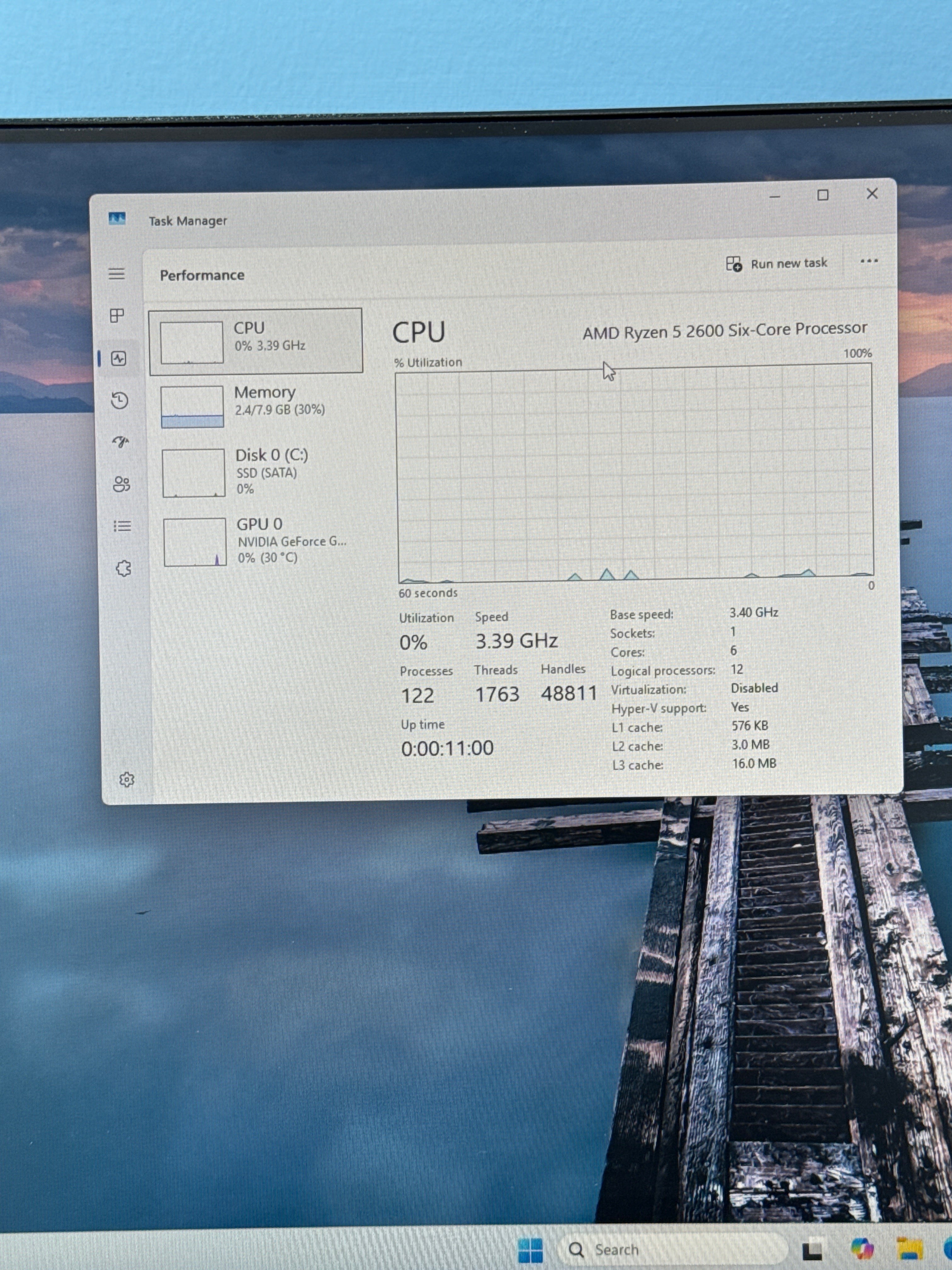
Task: Click the 1763 threads value
Action: click(497, 695)
